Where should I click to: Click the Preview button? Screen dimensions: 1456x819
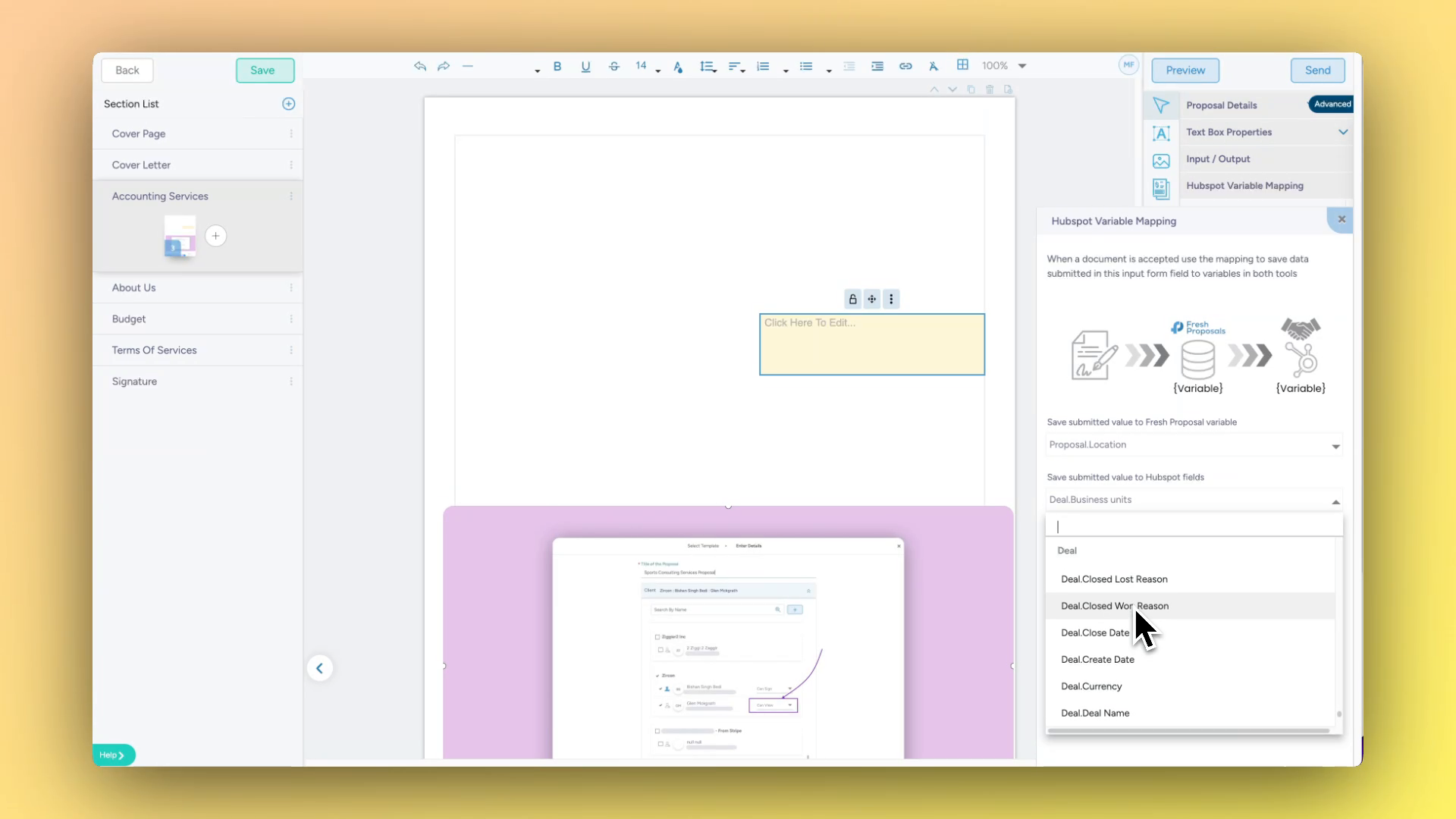pos(1185,70)
